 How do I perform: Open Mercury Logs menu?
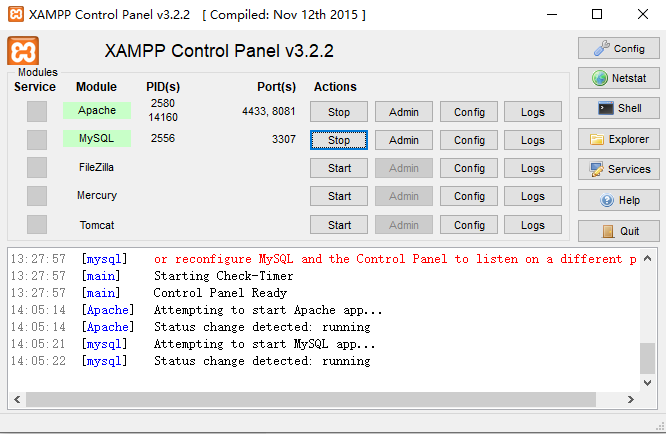533,196
